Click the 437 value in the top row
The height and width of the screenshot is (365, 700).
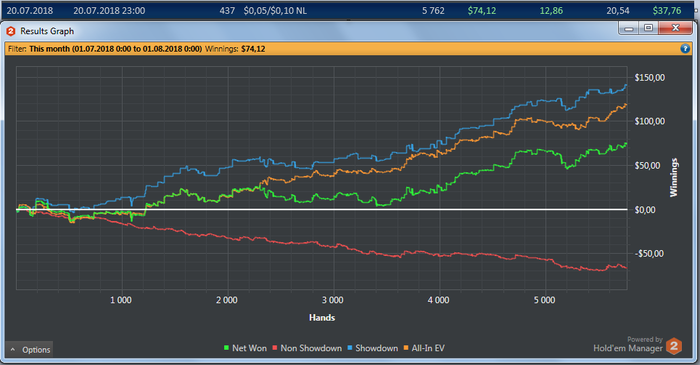pos(227,11)
